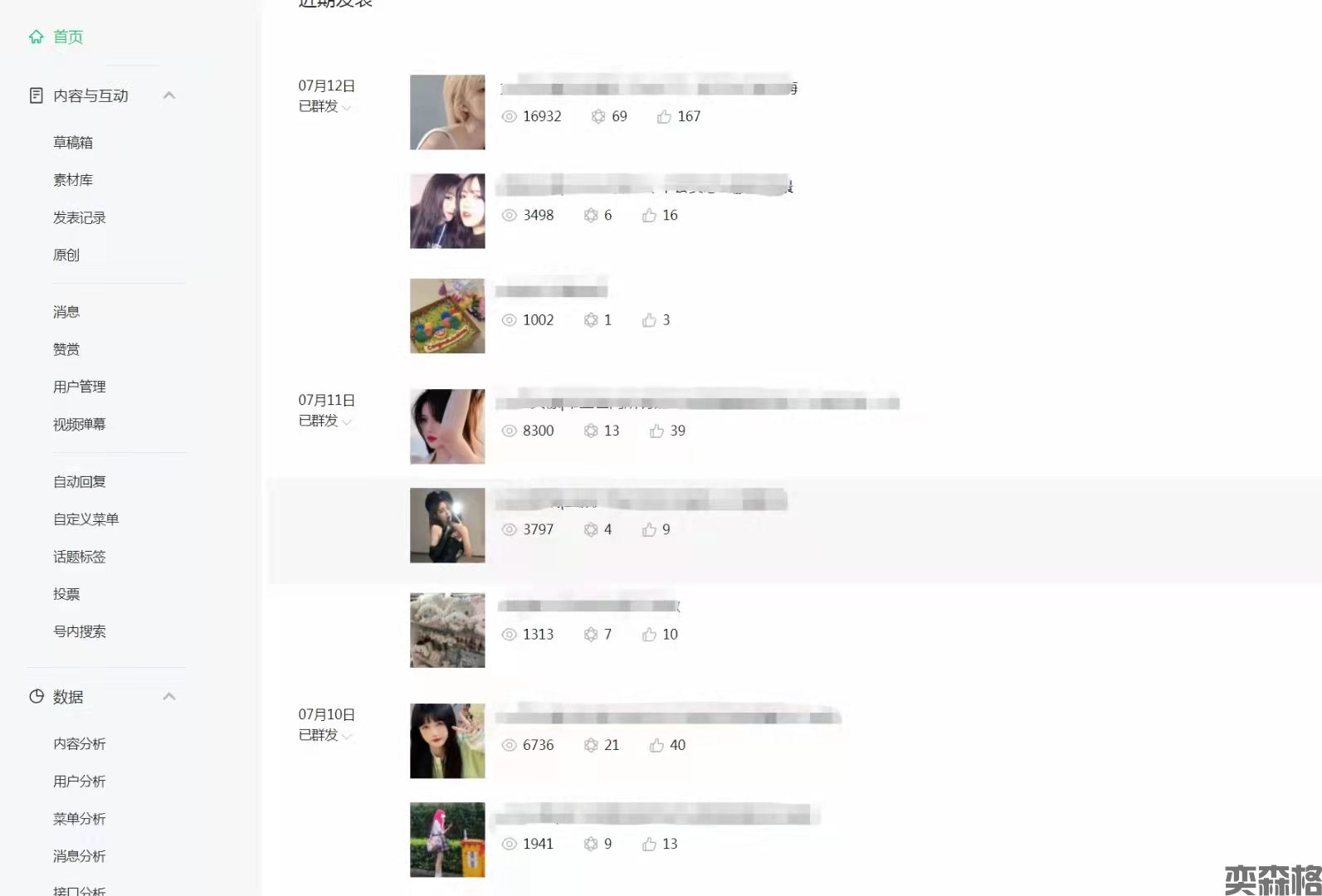The image size is (1322, 896).
Task: Click the eye views icon showing 6736
Action: 510,745
